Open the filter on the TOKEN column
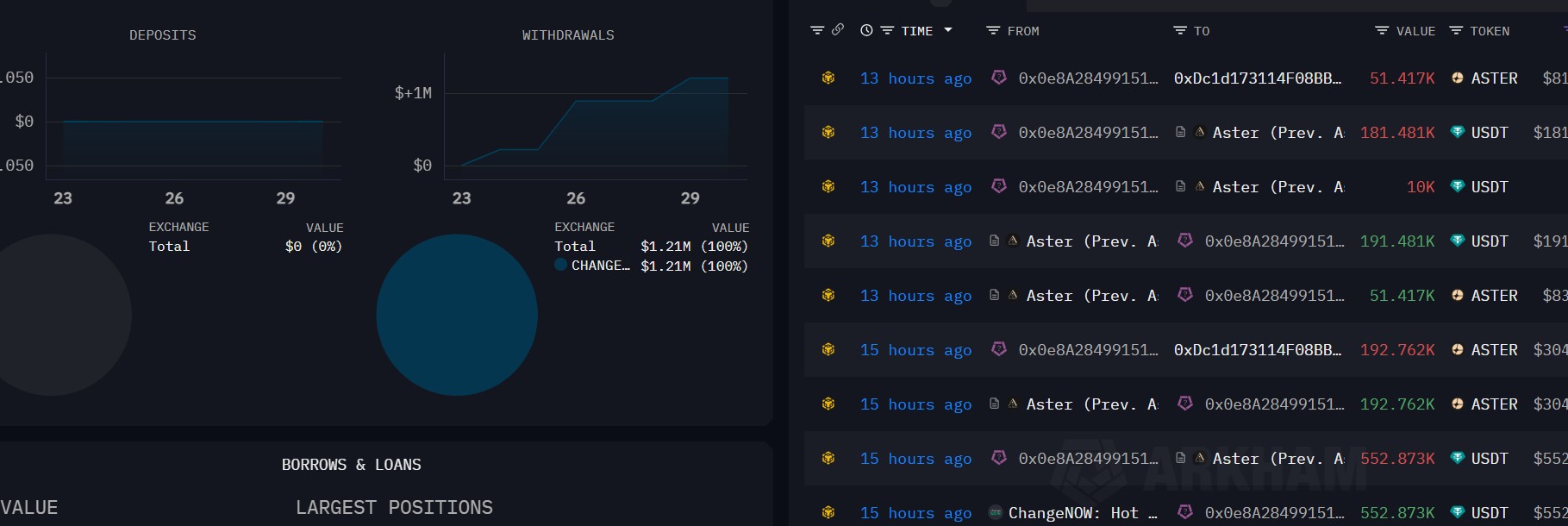This screenshot has height=526, width=1568. point(1456,30)
